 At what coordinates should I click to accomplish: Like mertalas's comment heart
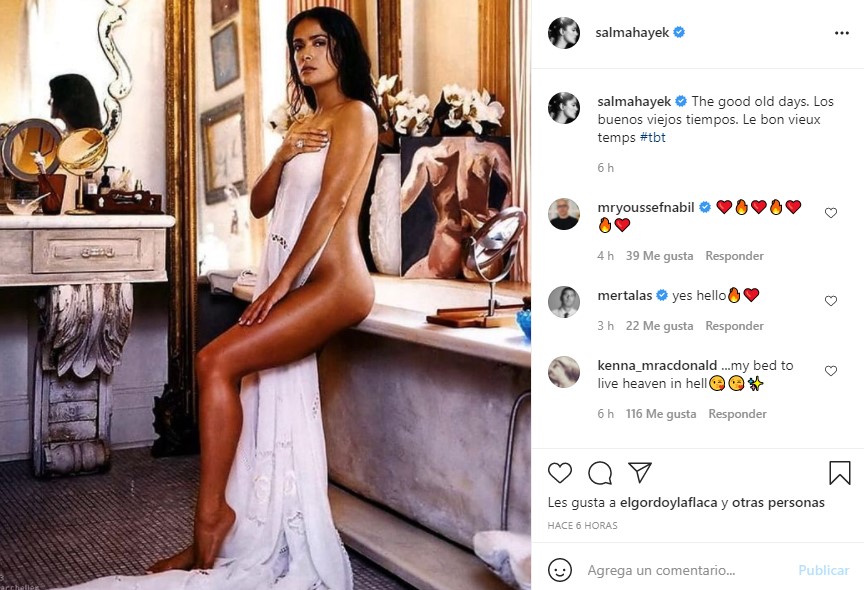coord(831,301)
